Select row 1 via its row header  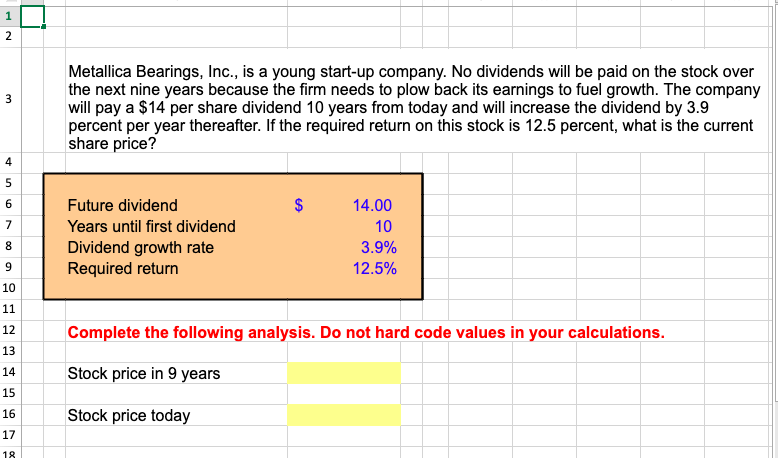pyautogui.click(x=8, y=16)
